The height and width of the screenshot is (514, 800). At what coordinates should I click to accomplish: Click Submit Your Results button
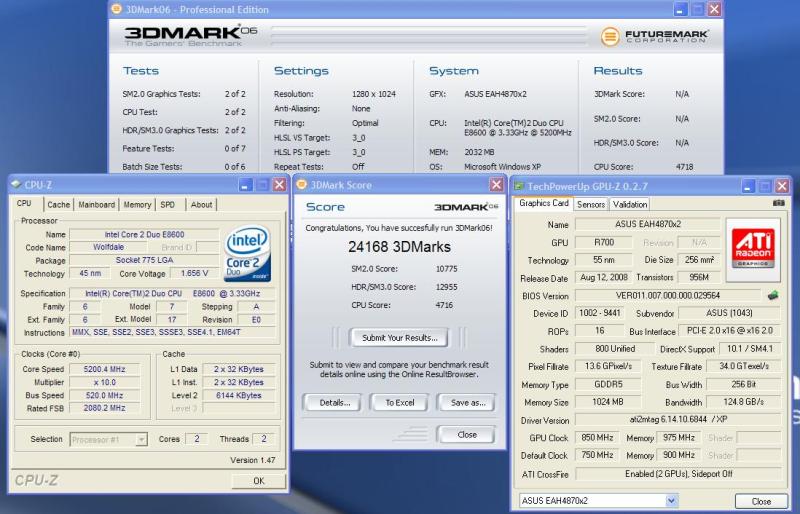coord(399,338)
